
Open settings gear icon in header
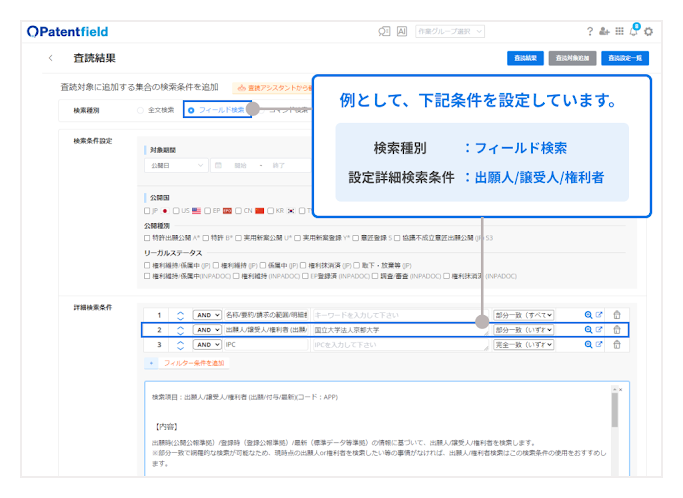[648, 32]
